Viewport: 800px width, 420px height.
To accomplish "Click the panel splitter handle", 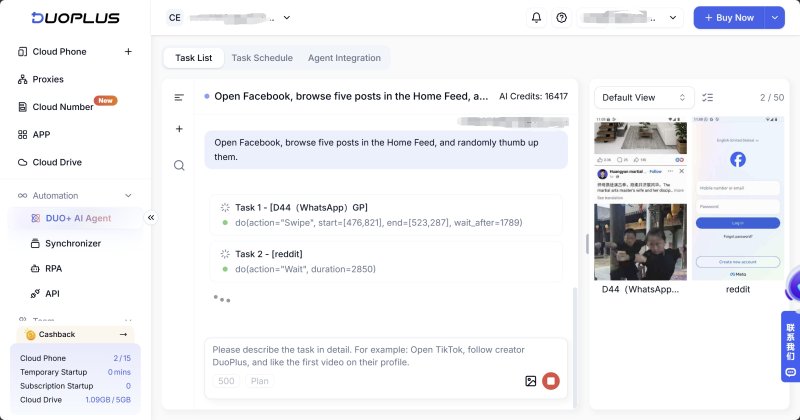I will (587, 244).
